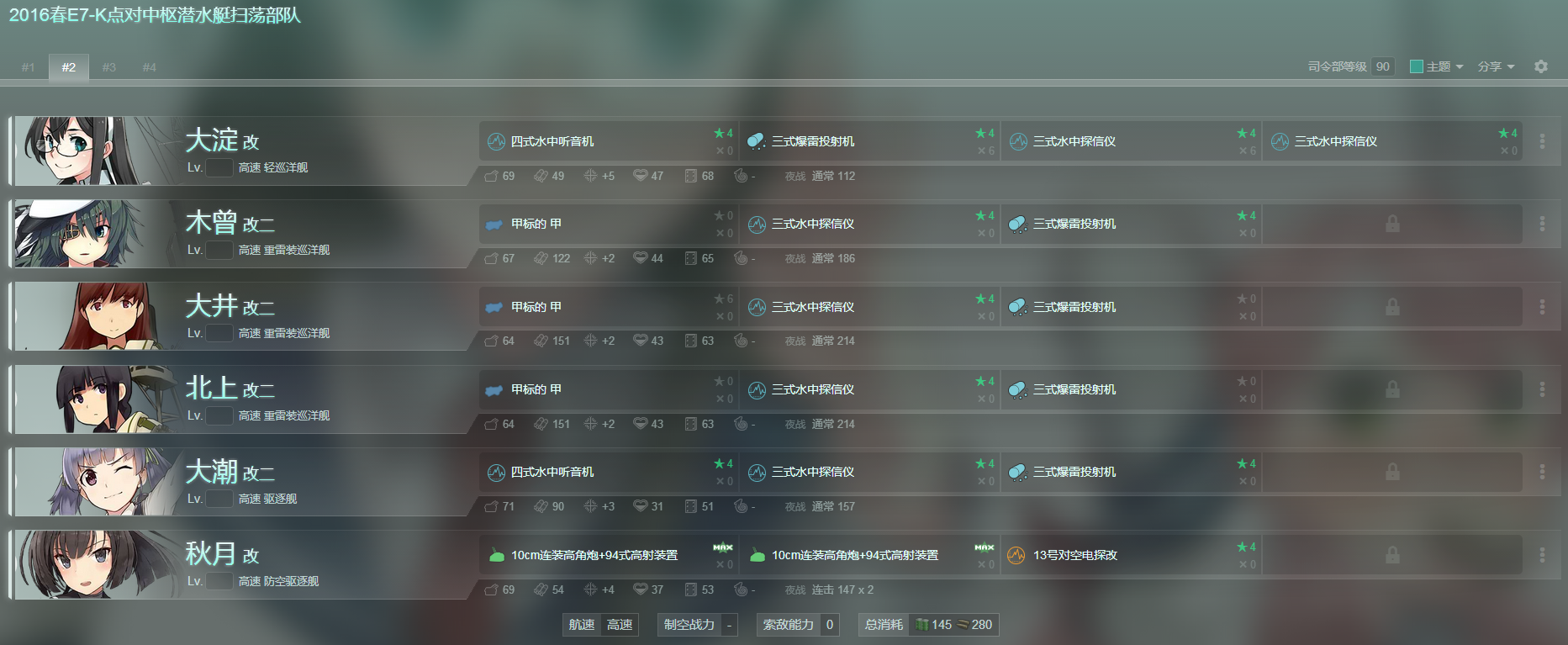This screenshot has width=1568, height=645.
Task: Click 大潮's 三式爆雷投射机 depth charge icon
Action: coord(1017,473)
